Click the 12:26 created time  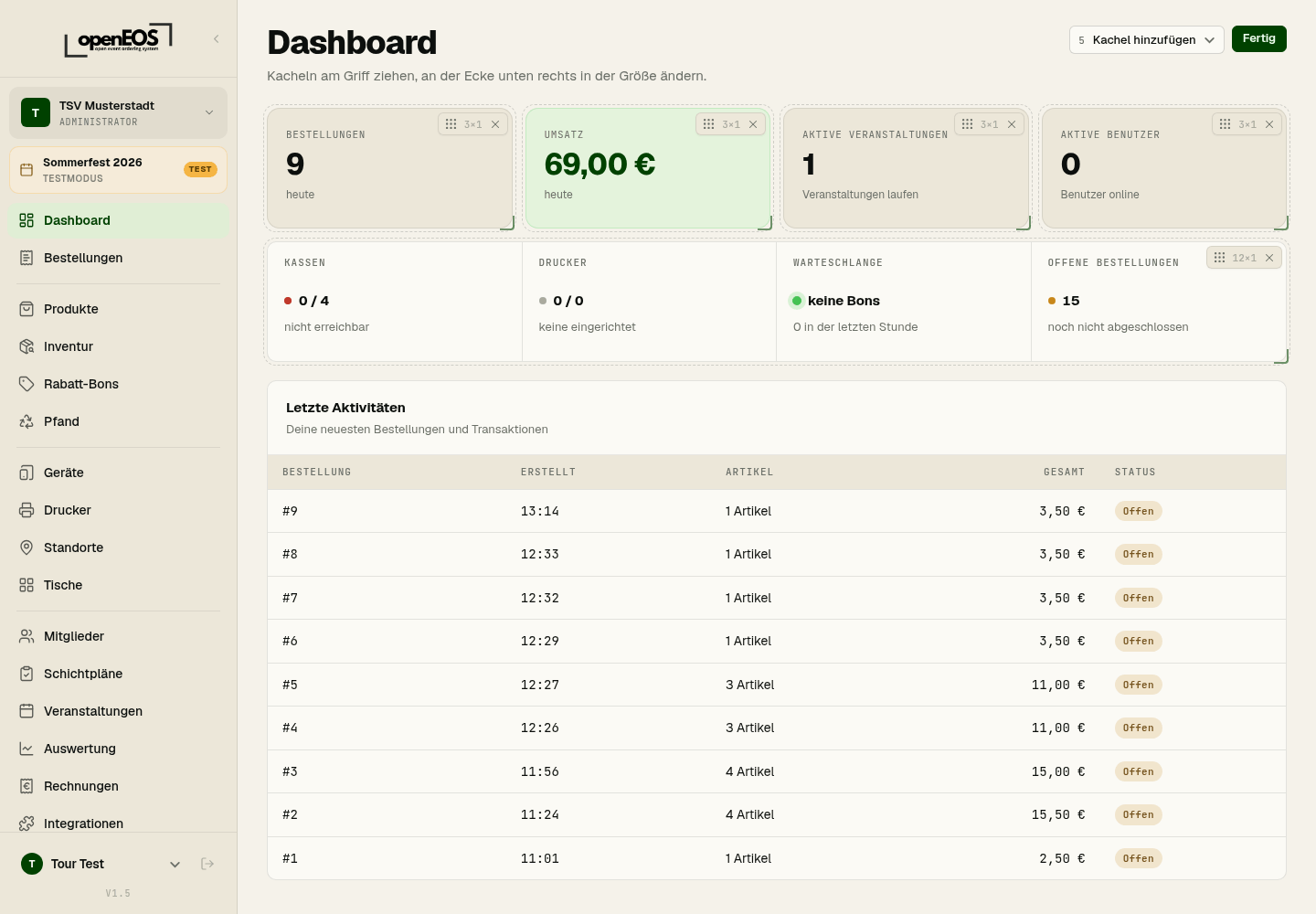540,728
